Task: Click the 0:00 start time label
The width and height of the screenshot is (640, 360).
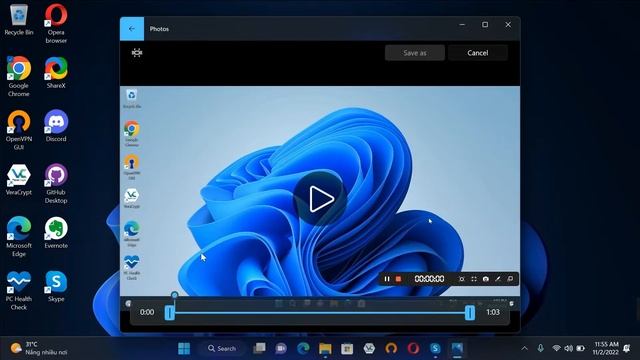Action: [147, 312]
